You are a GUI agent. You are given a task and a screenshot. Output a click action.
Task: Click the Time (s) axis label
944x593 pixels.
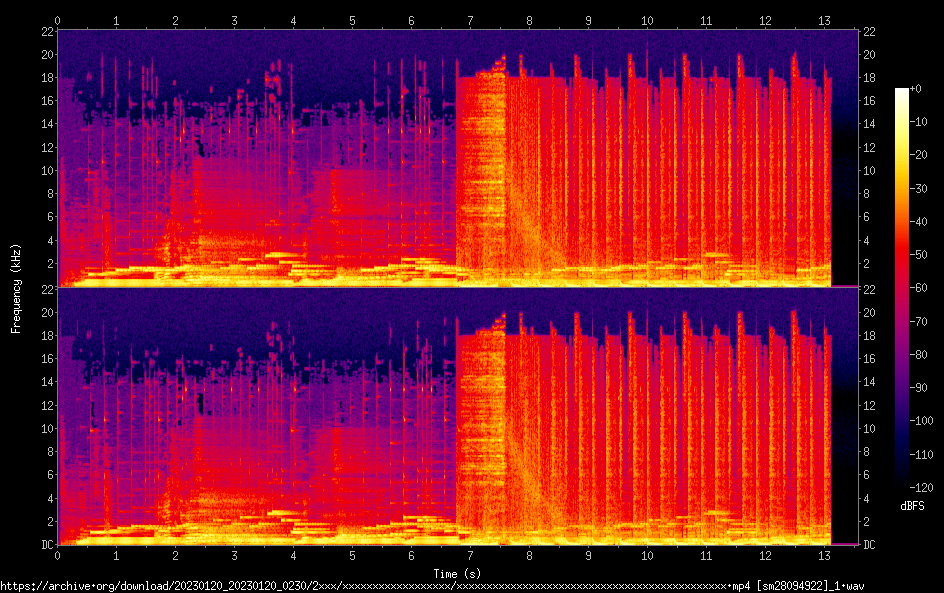tap(457, 572)
